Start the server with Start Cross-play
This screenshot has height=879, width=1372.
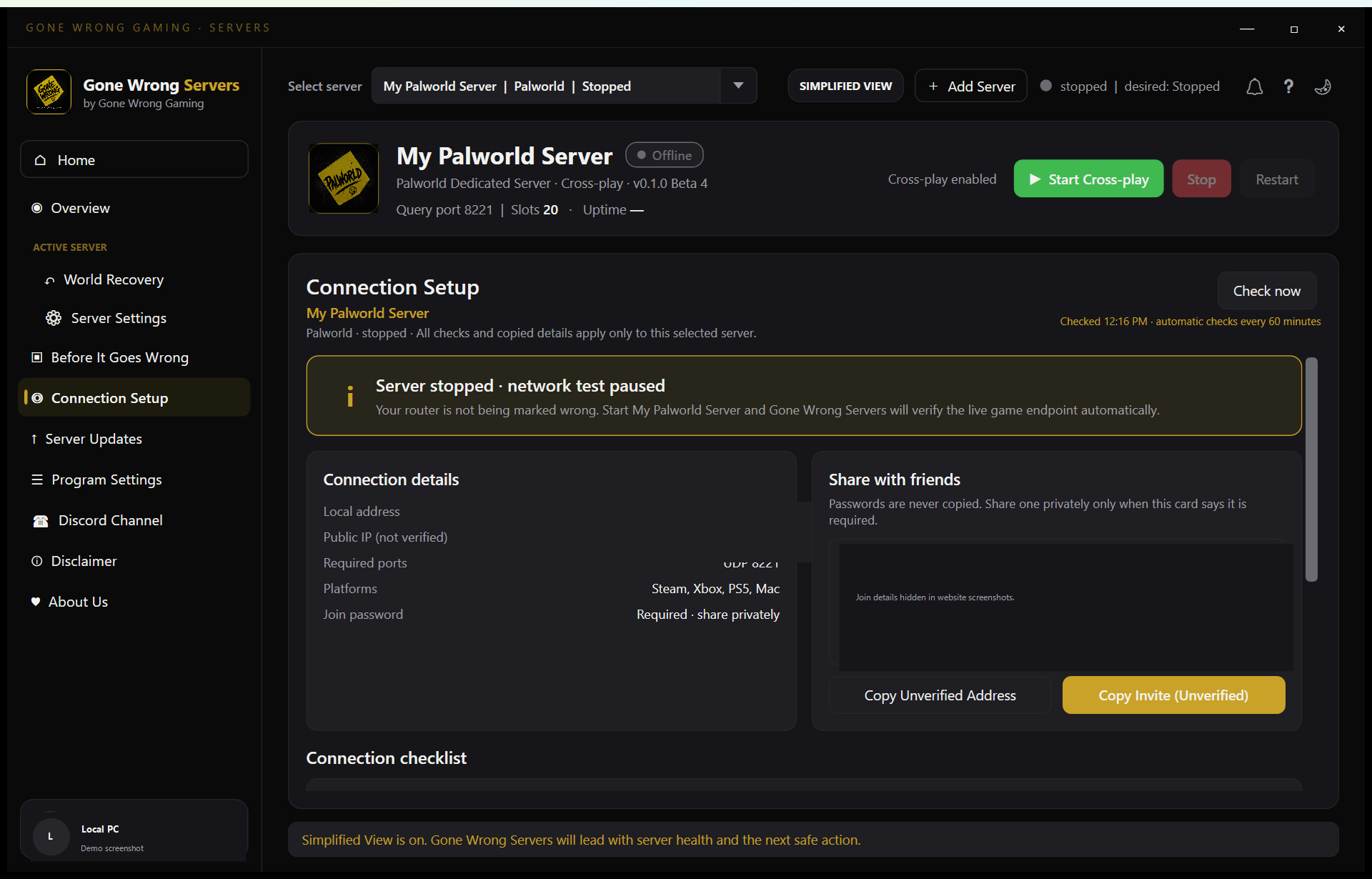(x=1088, y=179)
